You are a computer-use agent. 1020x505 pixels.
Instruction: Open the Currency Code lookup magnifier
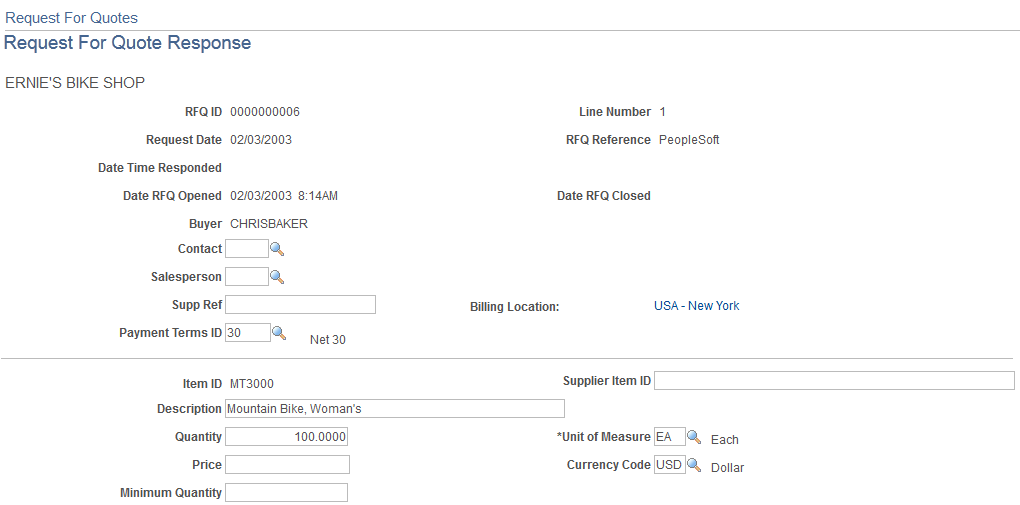(694, 465)
